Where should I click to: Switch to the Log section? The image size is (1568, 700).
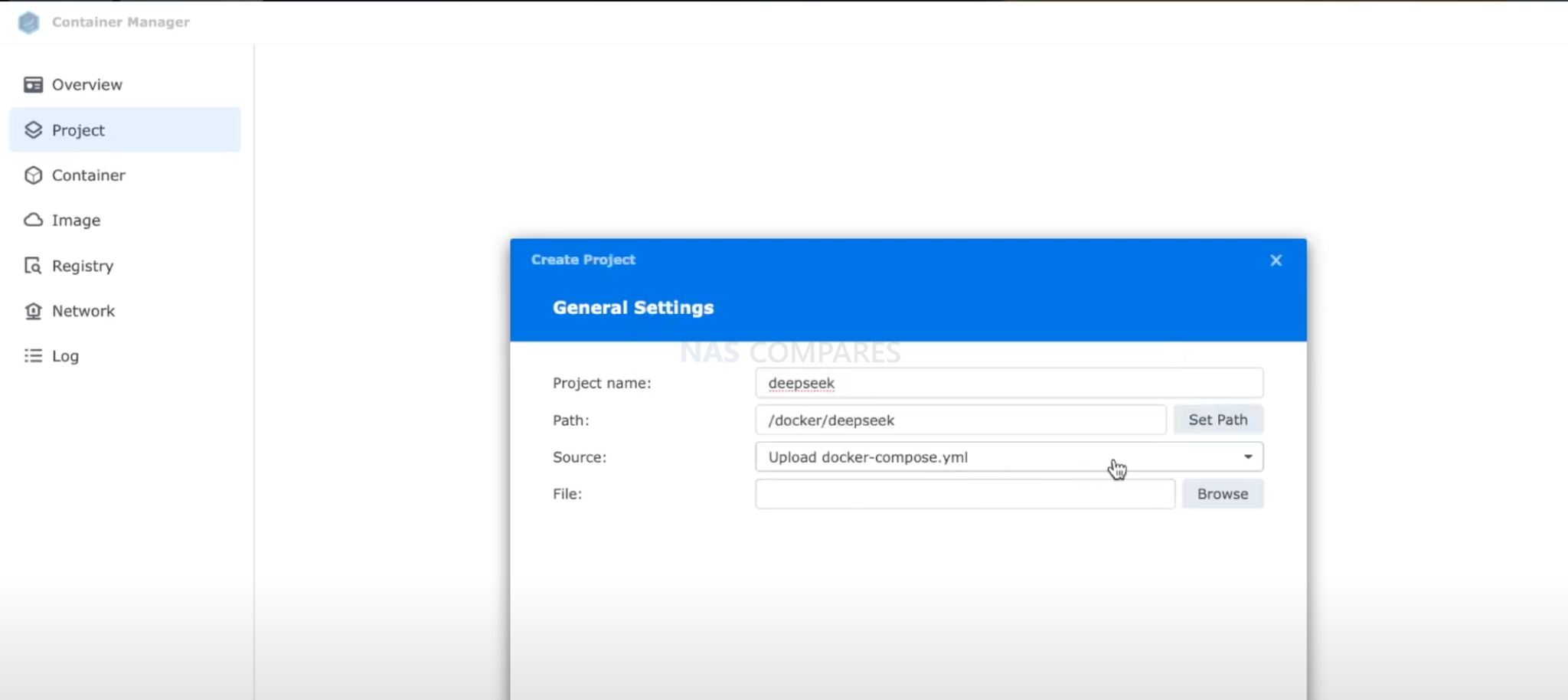click(x=64, y=355)
